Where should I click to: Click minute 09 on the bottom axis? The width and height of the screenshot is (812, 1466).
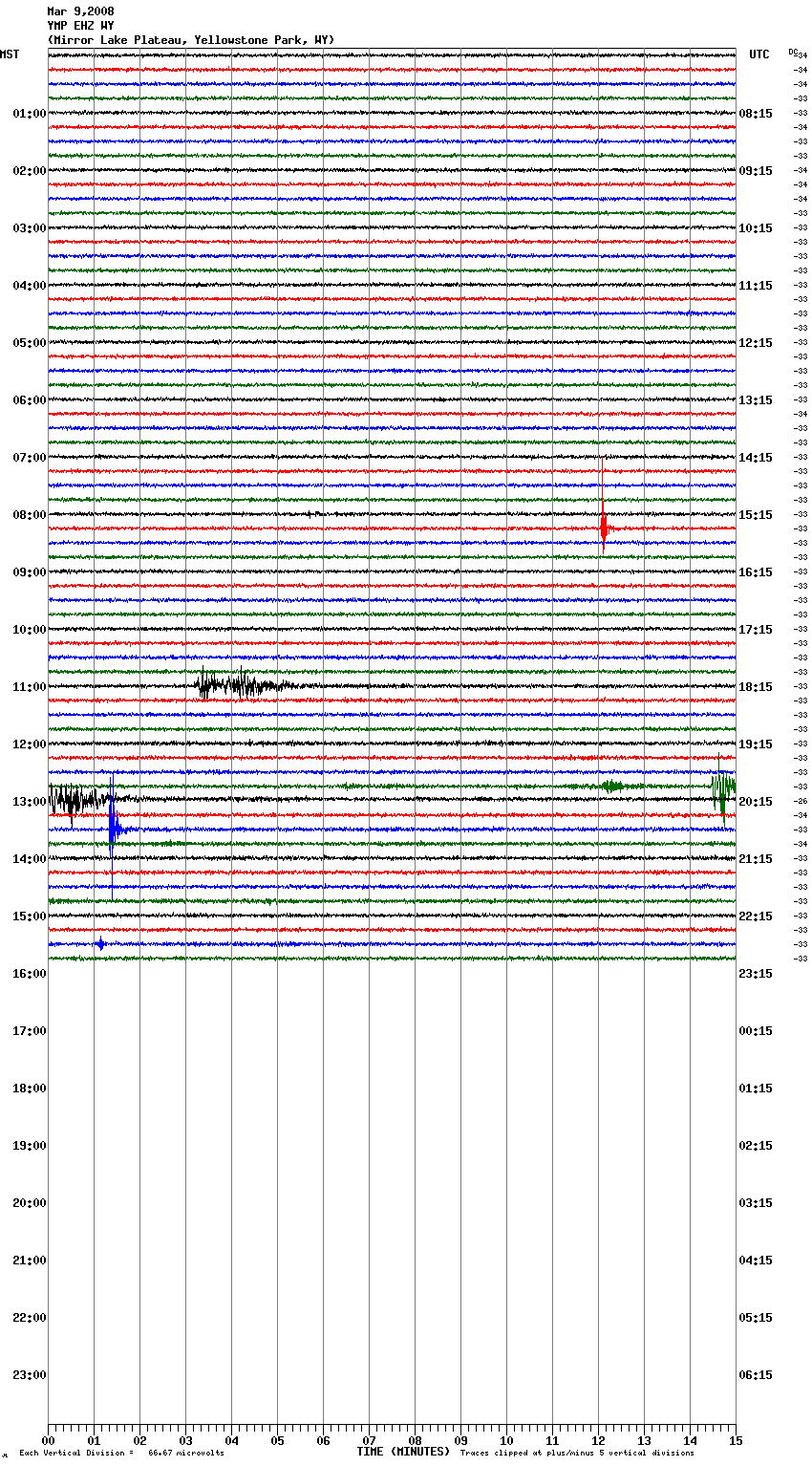tap(460, 1440)
